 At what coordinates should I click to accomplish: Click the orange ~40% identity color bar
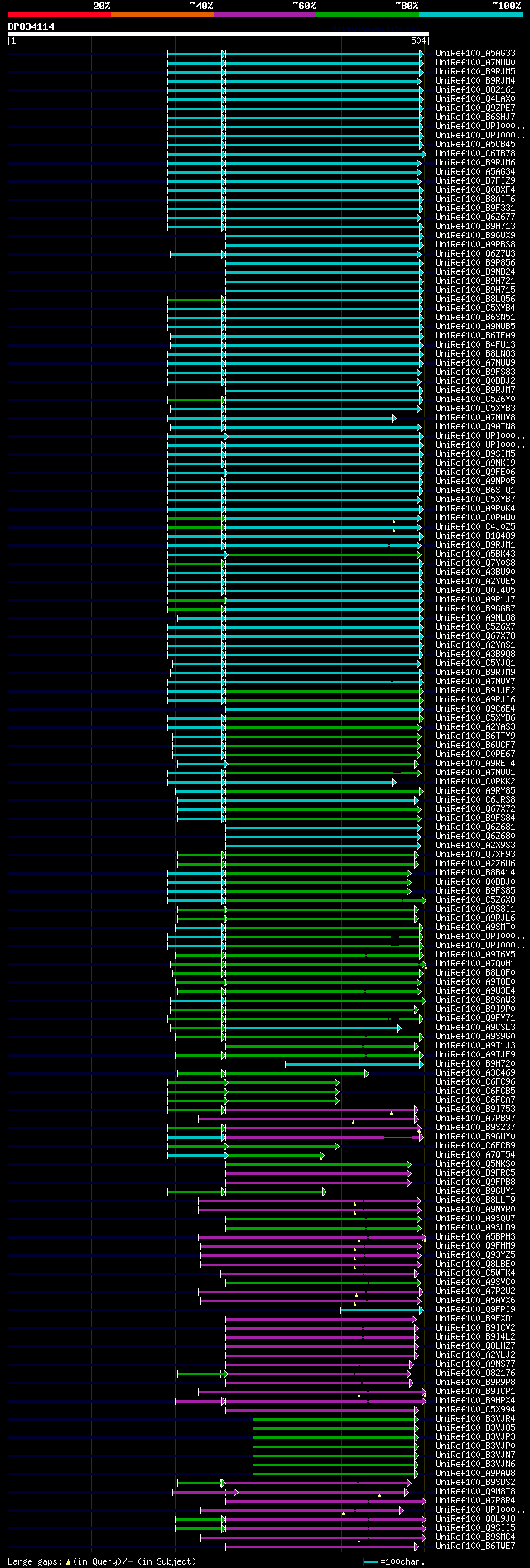[x=162, y=15]
